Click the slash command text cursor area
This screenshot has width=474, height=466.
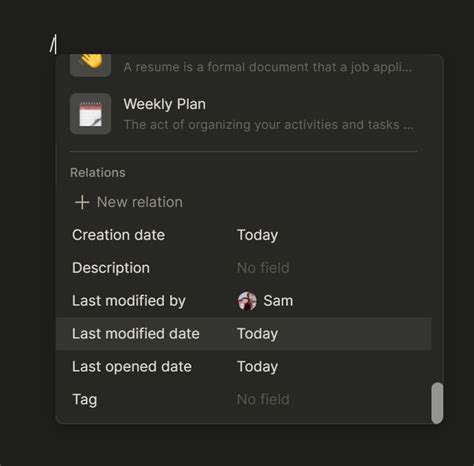53,44
